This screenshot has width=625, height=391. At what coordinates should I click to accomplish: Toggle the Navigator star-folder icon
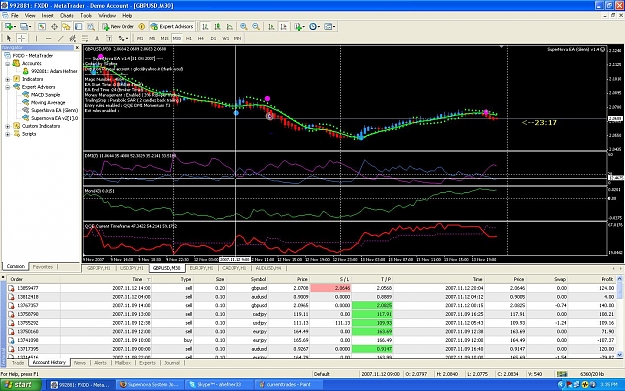(66, 27)
